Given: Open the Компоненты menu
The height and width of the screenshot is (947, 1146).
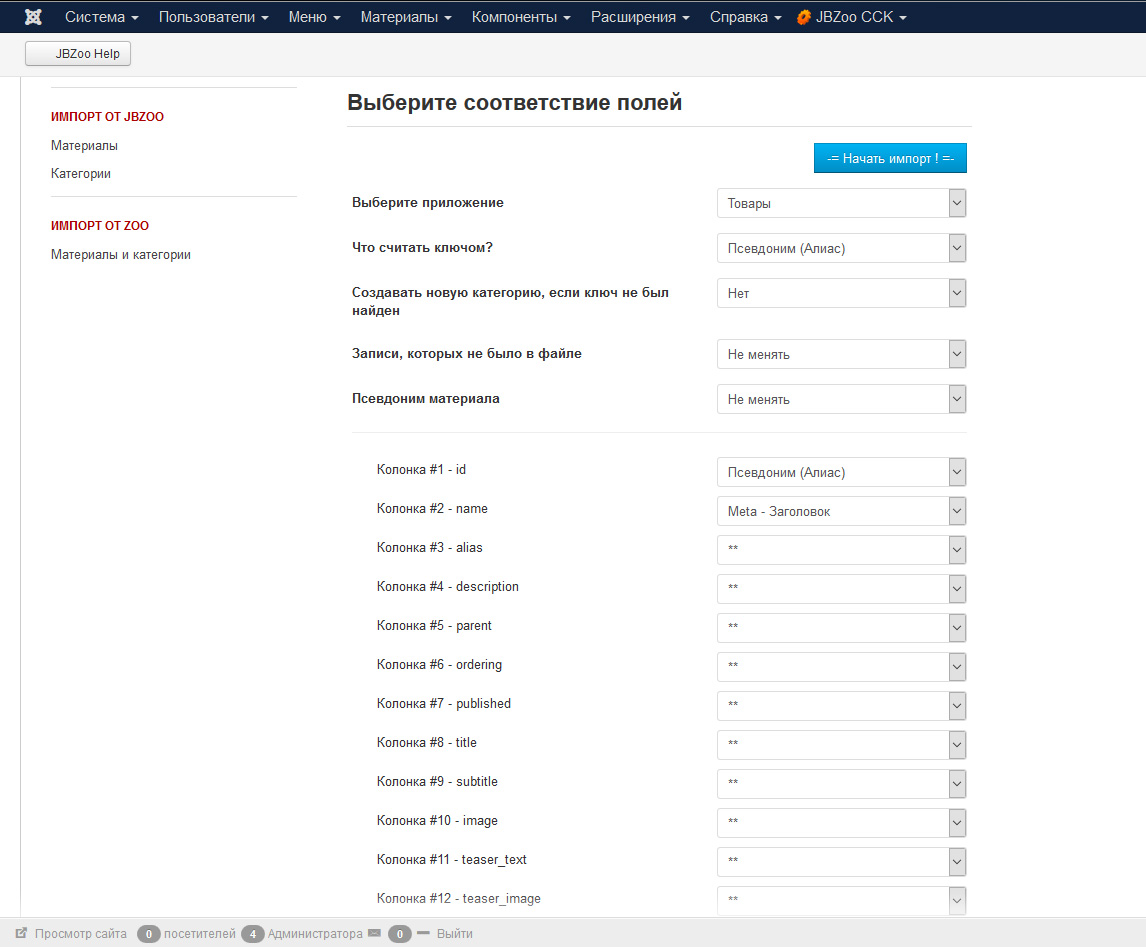Looking at the screenshot, I should tap(520, 17).
